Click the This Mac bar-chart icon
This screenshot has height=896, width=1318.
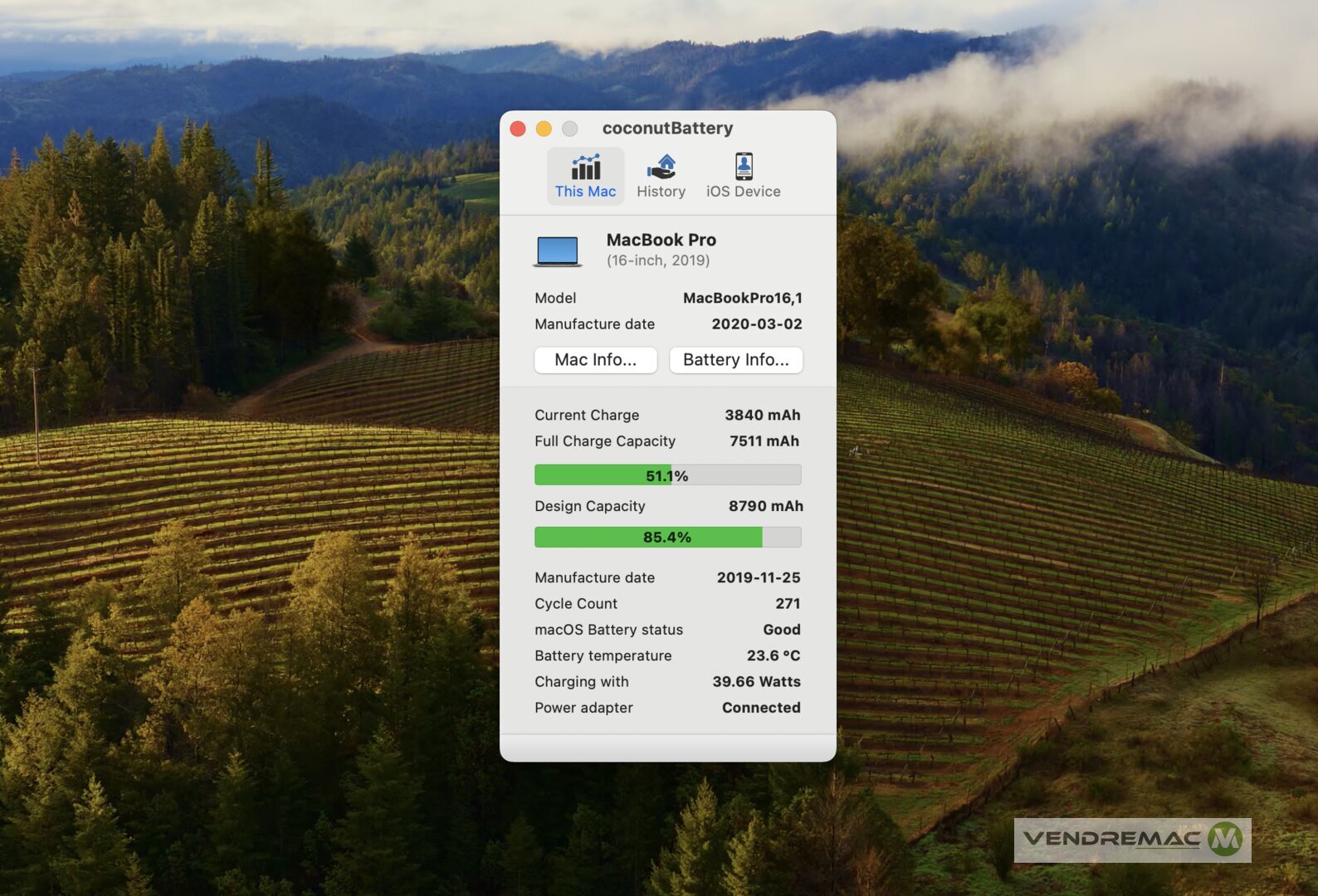tap(585, 168)
